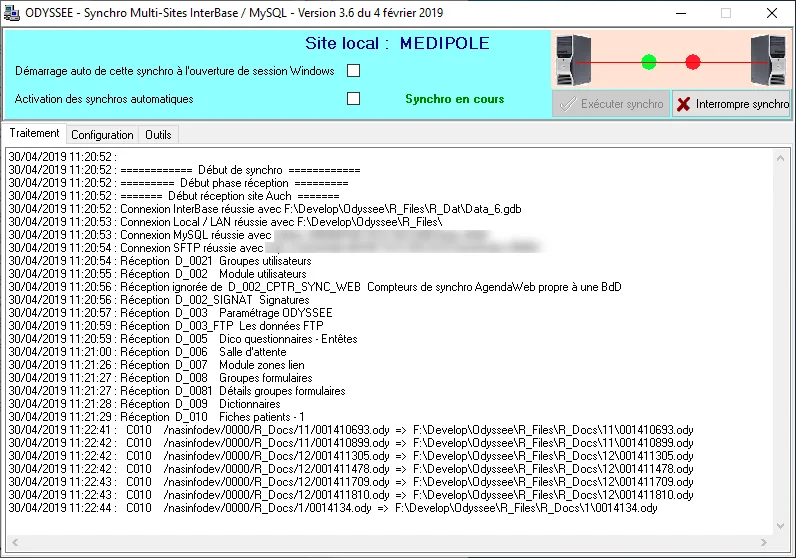Click the 'Démarrage auto de cette synchro' label
The height and width of the screenshot is (558, 796).
[x=175, y=71]
